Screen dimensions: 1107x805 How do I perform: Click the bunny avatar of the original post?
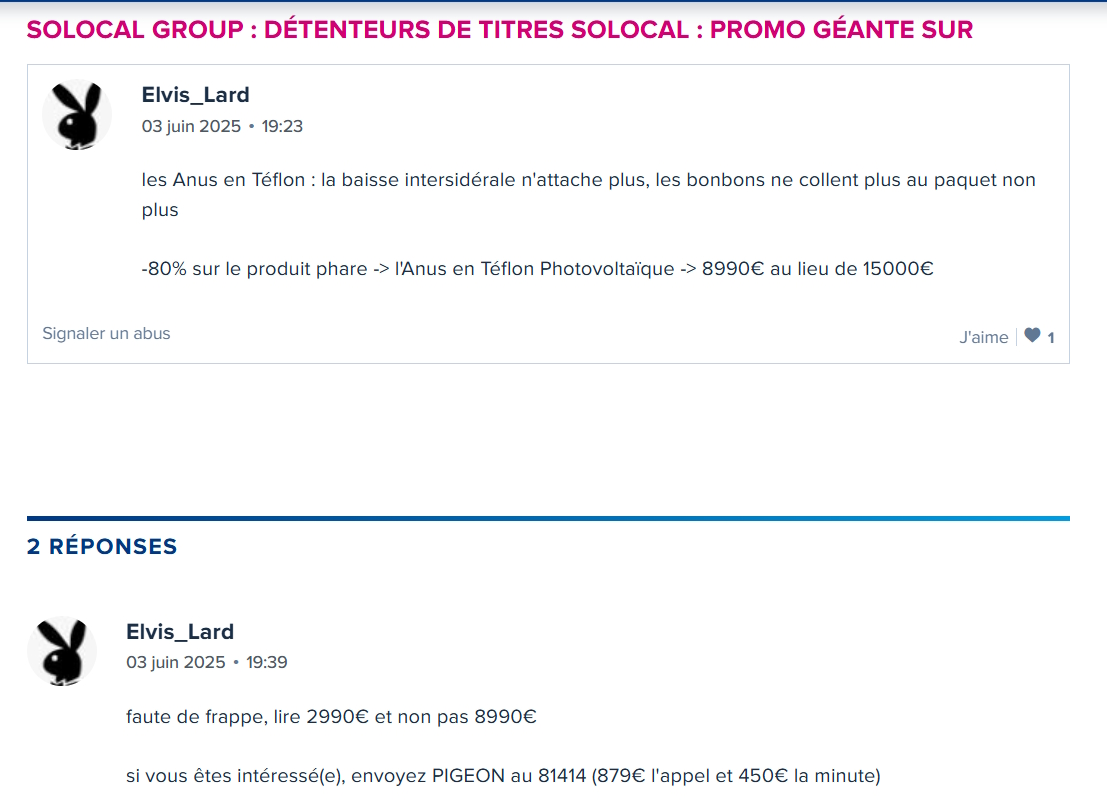tap(77, 115)
